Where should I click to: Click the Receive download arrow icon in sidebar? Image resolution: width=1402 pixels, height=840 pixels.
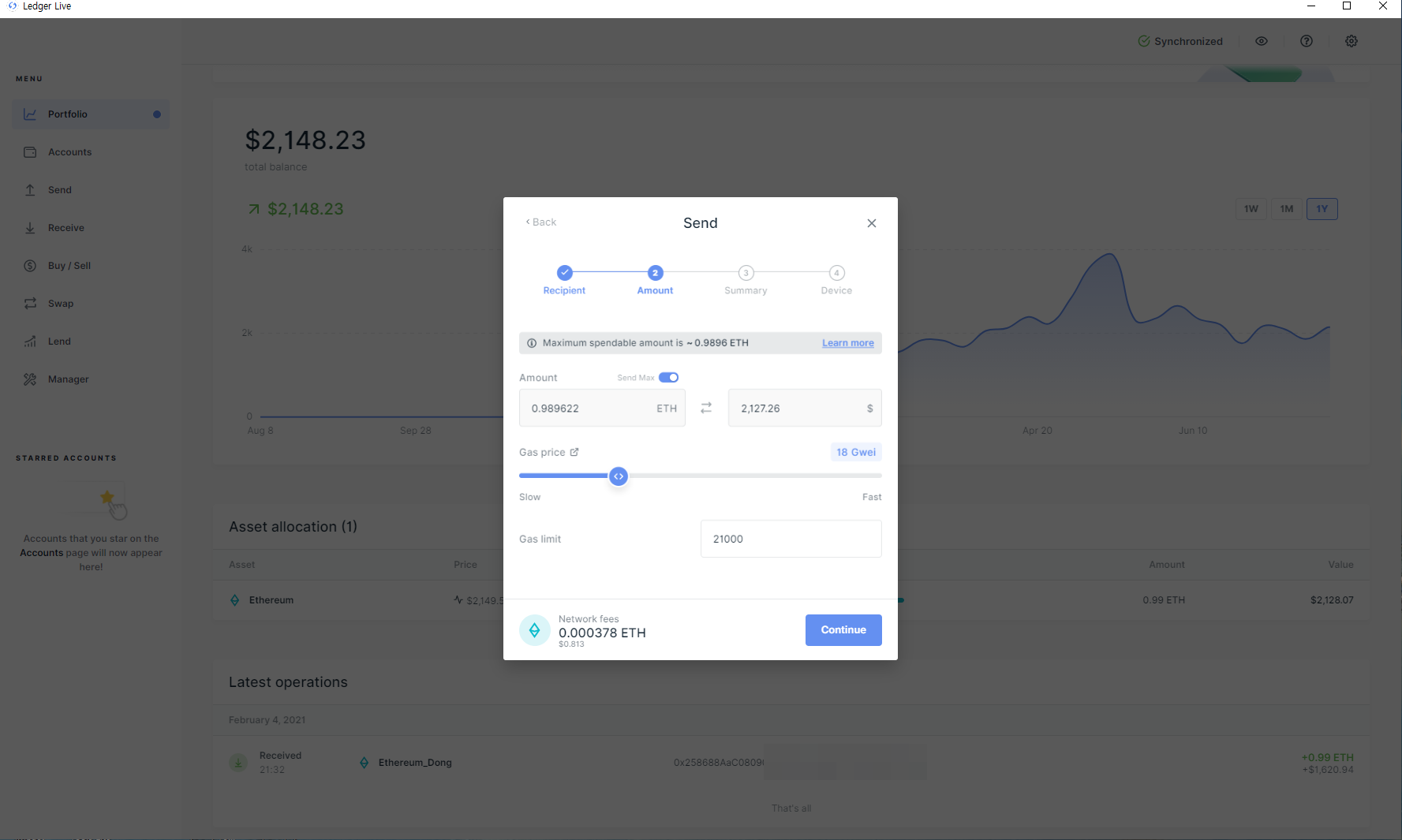pos(30,228)
